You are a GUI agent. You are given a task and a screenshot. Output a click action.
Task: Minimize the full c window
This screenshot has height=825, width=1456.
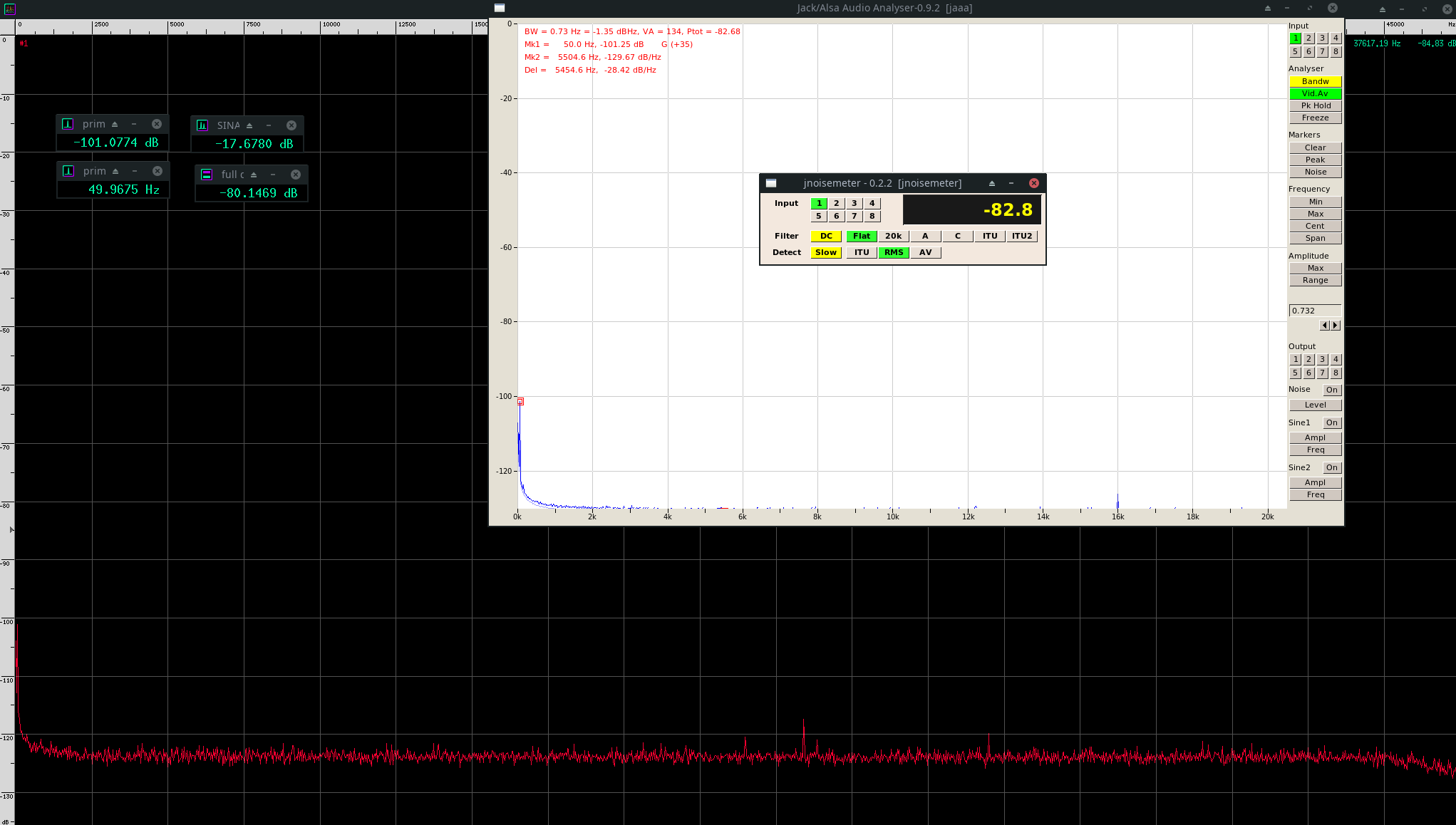point(273,175)
